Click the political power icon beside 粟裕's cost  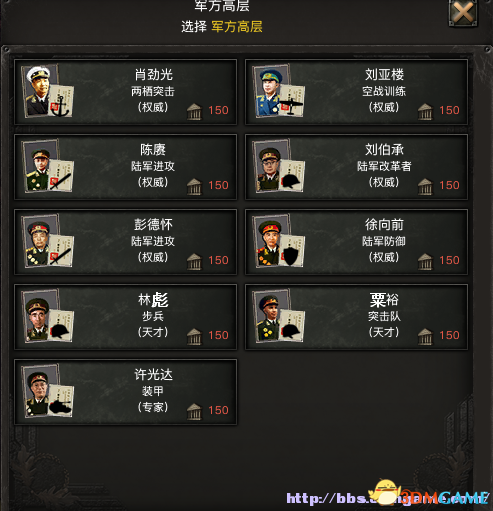point(425,336)
